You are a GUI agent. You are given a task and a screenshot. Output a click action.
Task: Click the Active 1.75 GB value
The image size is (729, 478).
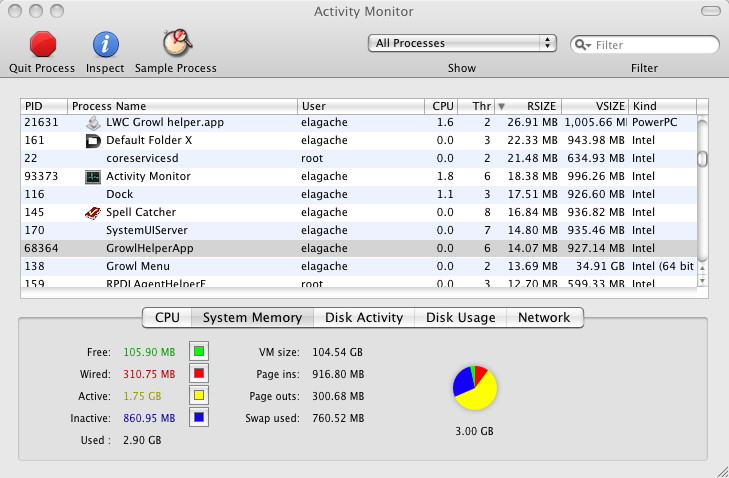click(x=142, y=396)
